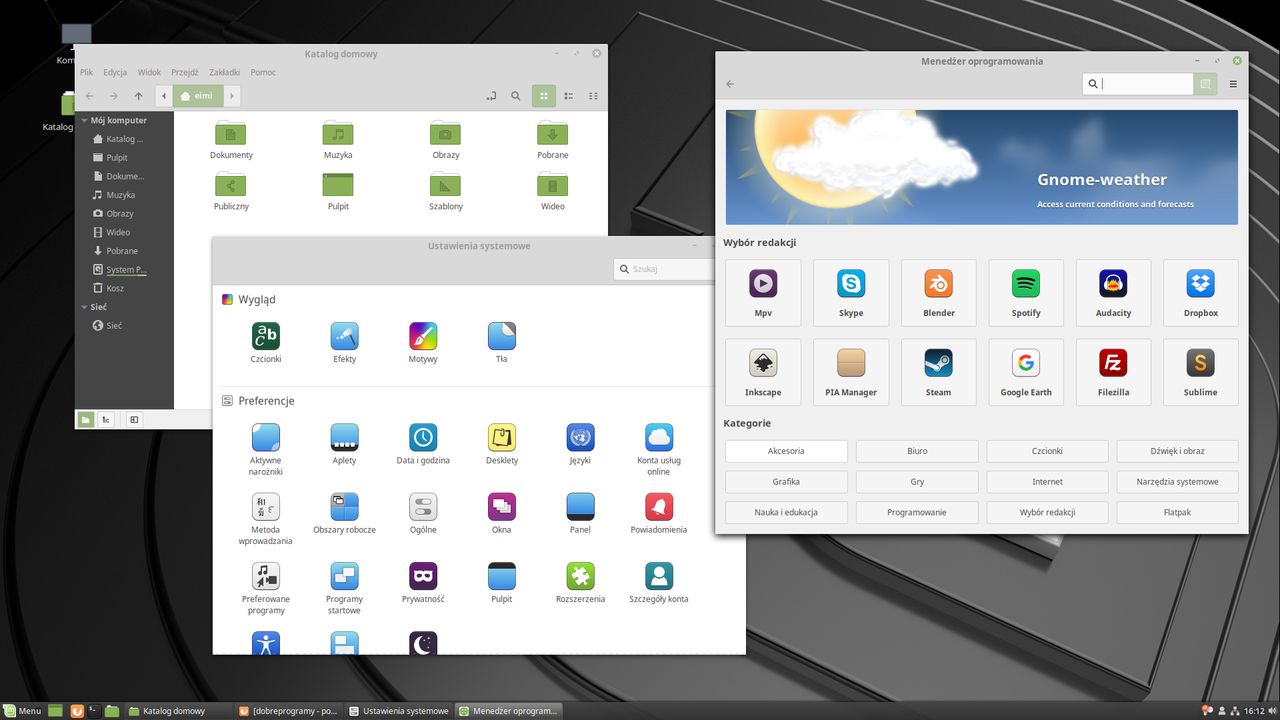Viewport: 1280px width, 720px height.
Task: Open Ogólne settings
Action: (x=423, y=507)
